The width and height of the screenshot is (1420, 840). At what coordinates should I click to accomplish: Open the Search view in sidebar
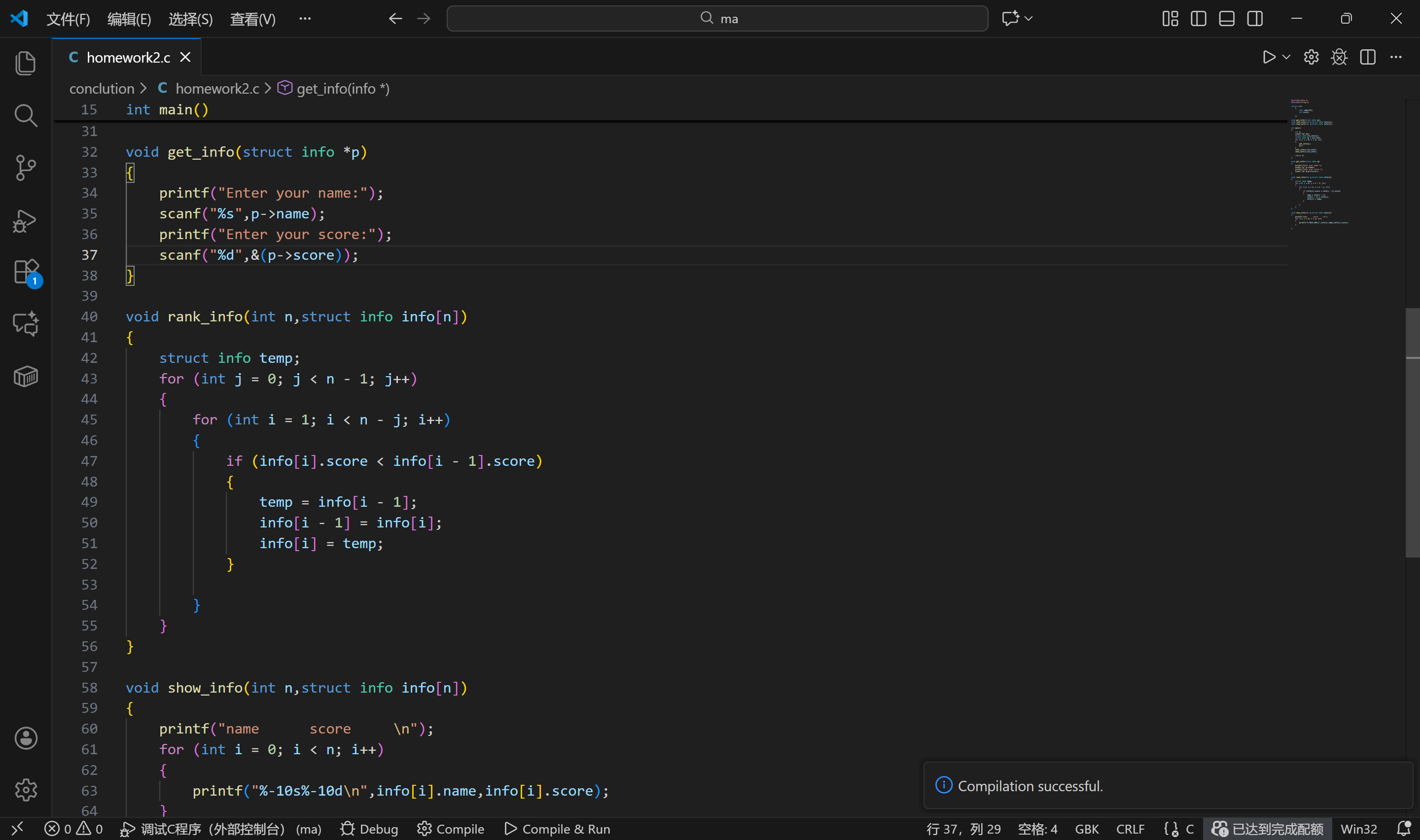[x=26, y=115]
